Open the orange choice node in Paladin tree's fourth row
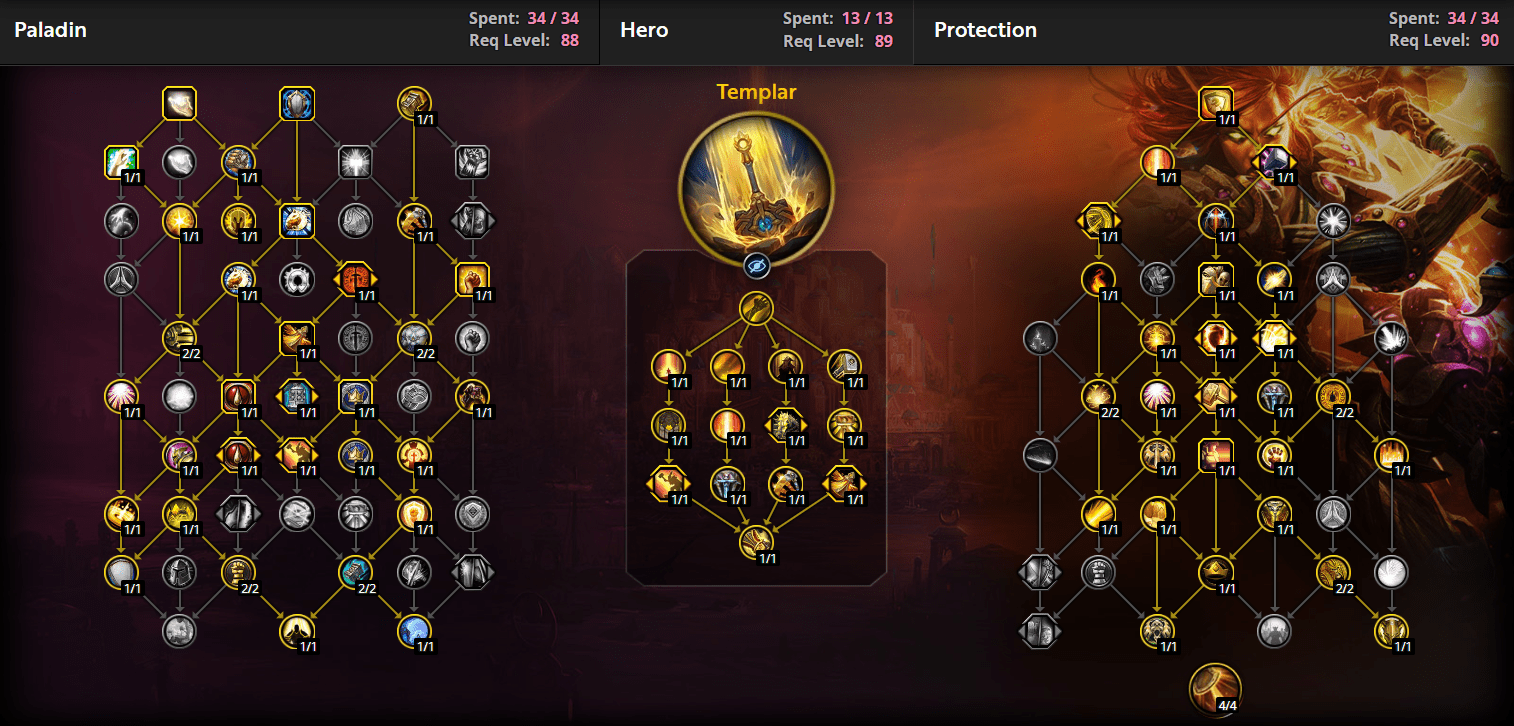This screenshot has height=726, width=1514. coord(356,279)
